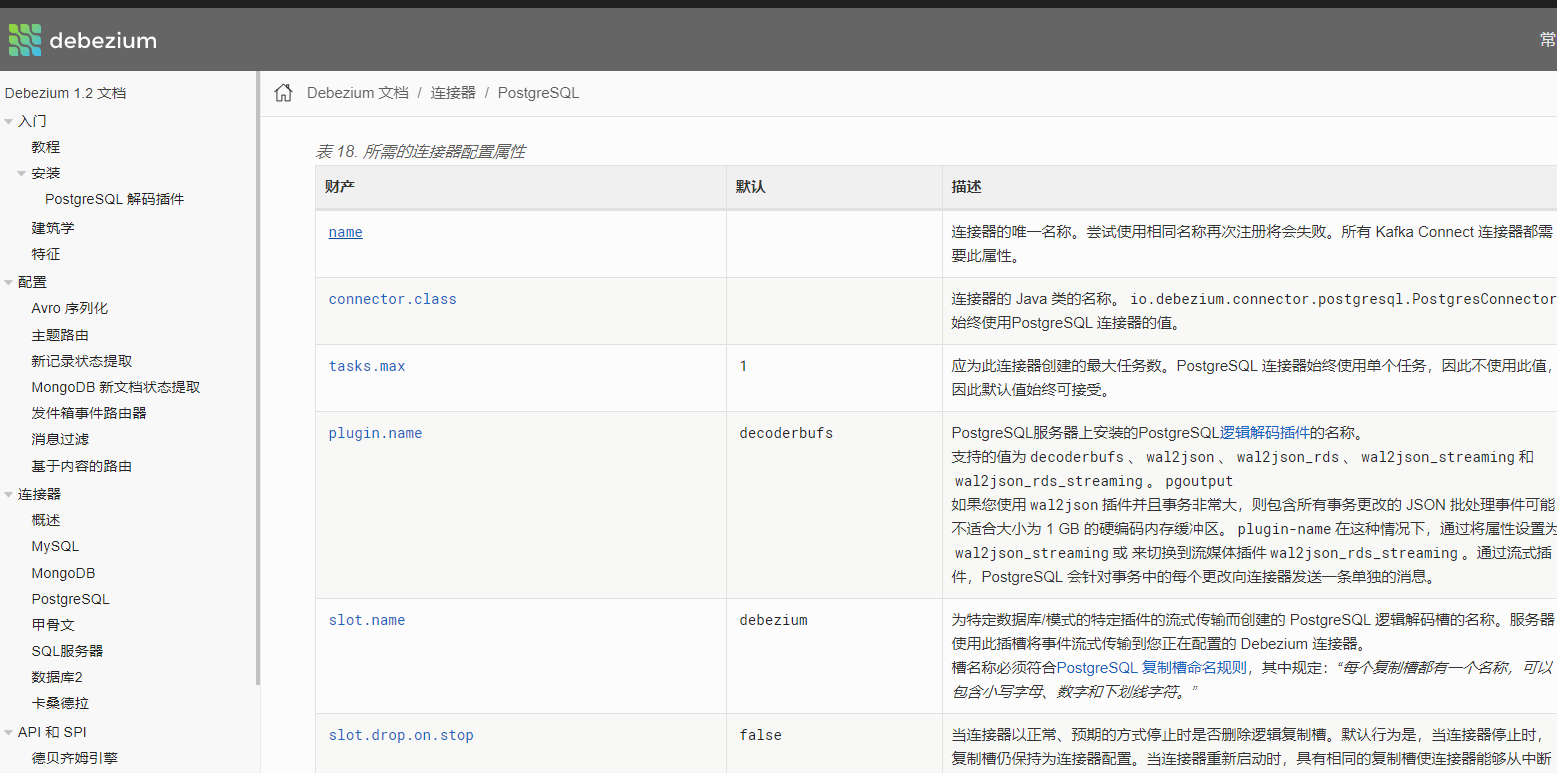
Task: Collapse the 安装 subsection arrow
Action: pyautogui.click(x=22, y=173)
